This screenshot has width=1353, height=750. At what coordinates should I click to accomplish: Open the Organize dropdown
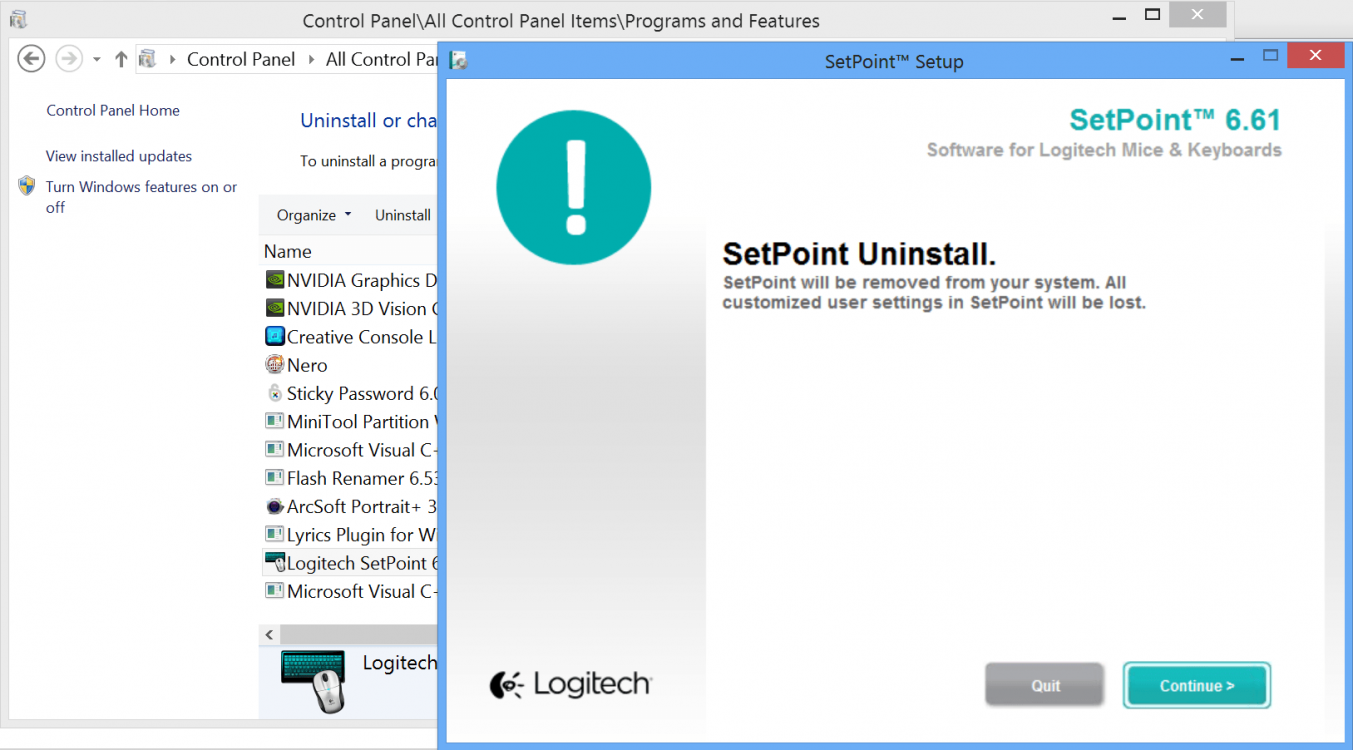point(311,214)
